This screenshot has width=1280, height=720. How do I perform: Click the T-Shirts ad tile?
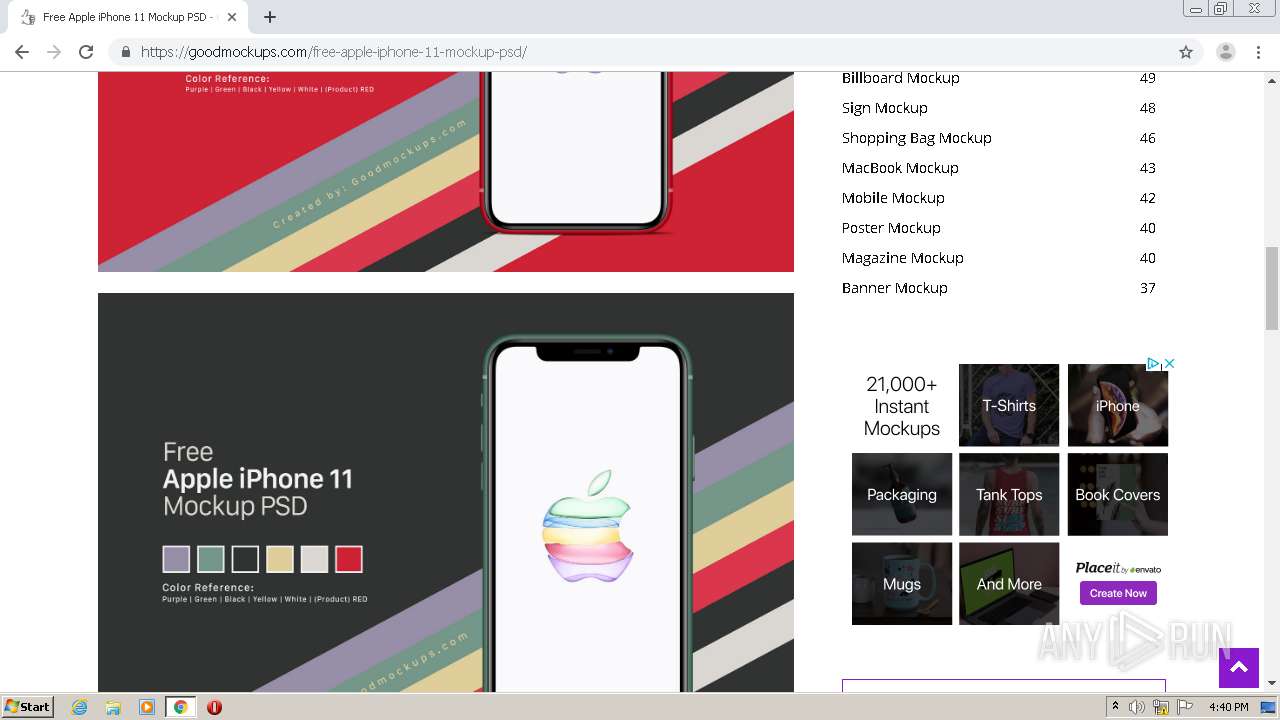pyautogui.click(x=1009, y=405)
